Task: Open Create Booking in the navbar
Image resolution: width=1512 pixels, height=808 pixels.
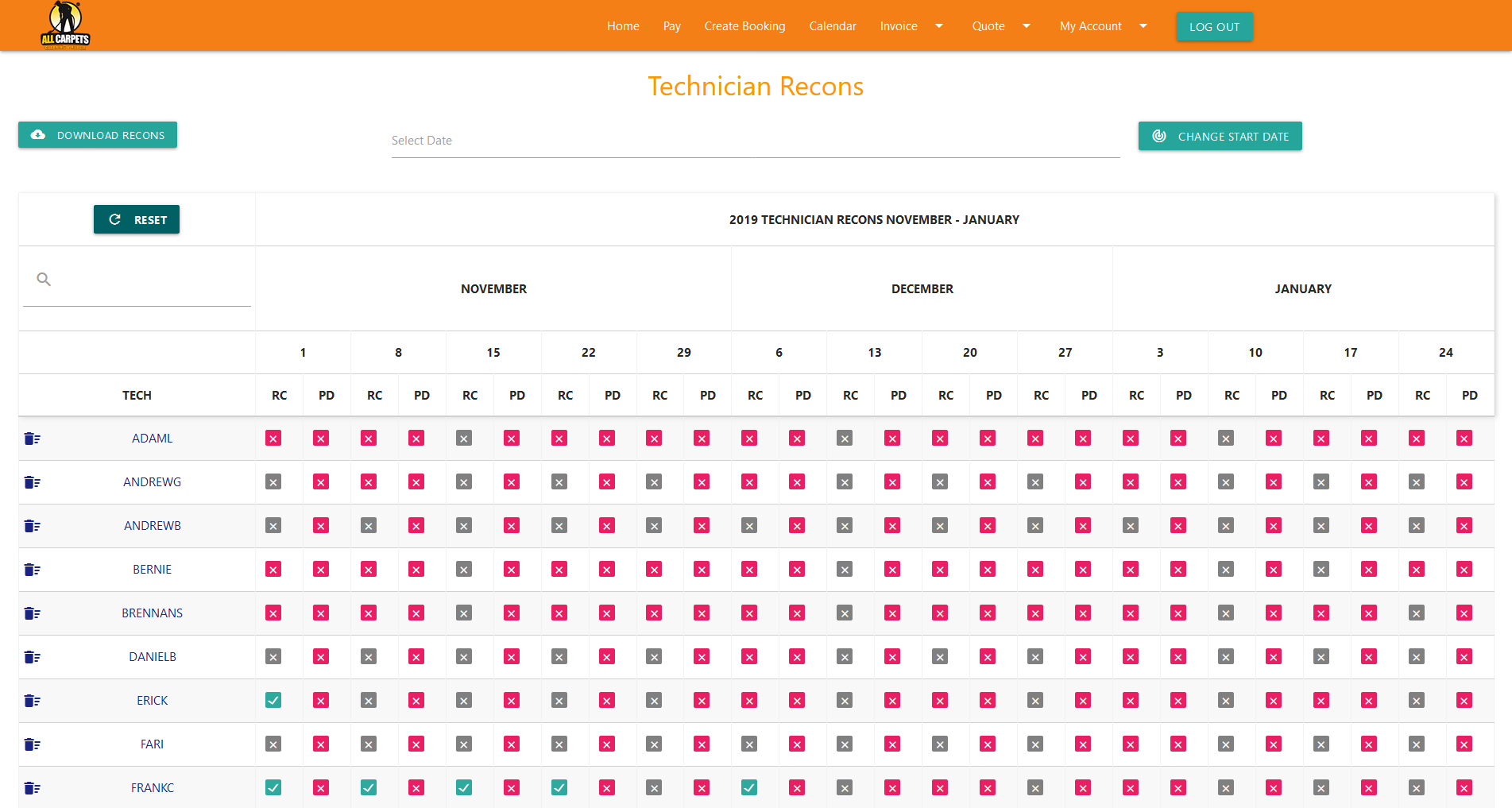Action: 744,26
